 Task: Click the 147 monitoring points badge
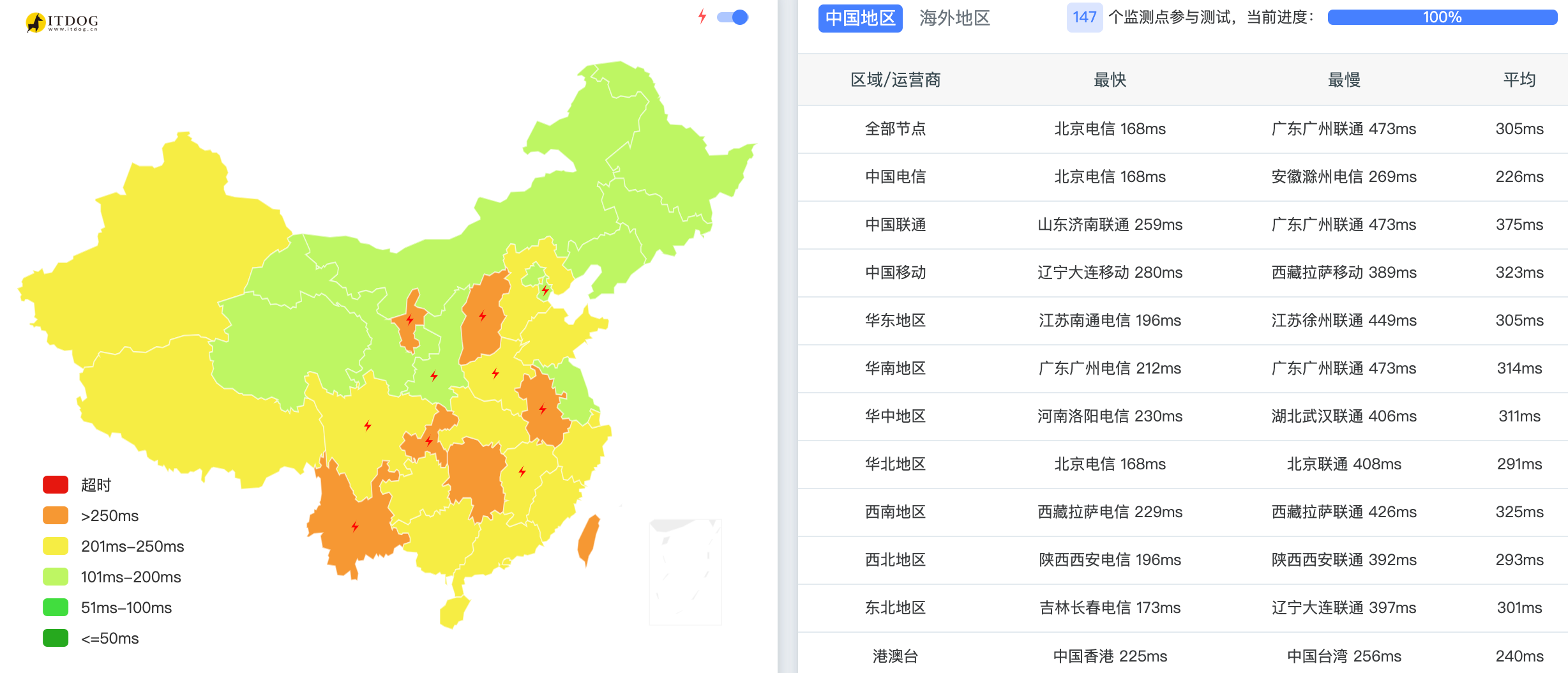[x=1084, y=17]
